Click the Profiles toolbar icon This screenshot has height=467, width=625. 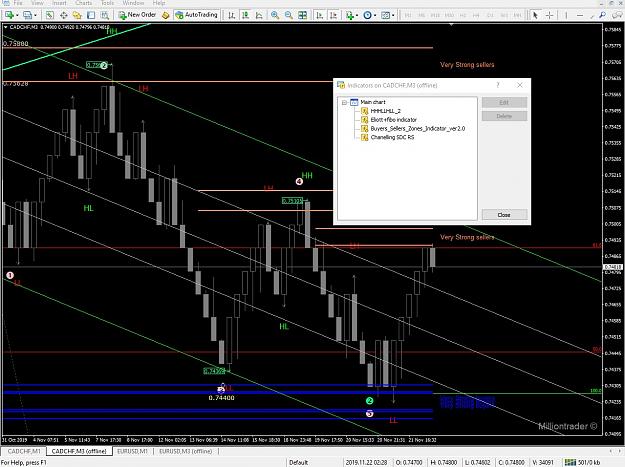coord(27,15)
